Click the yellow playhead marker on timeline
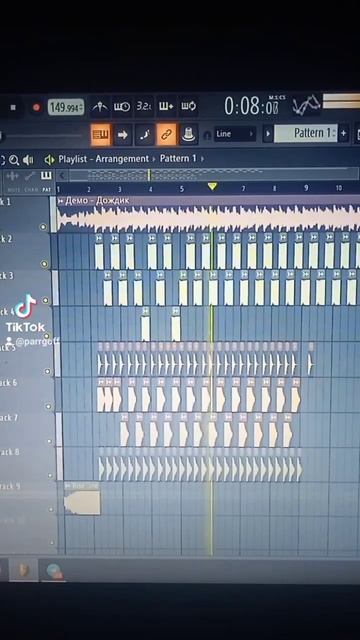360x640 pixels. coord(212,187)
